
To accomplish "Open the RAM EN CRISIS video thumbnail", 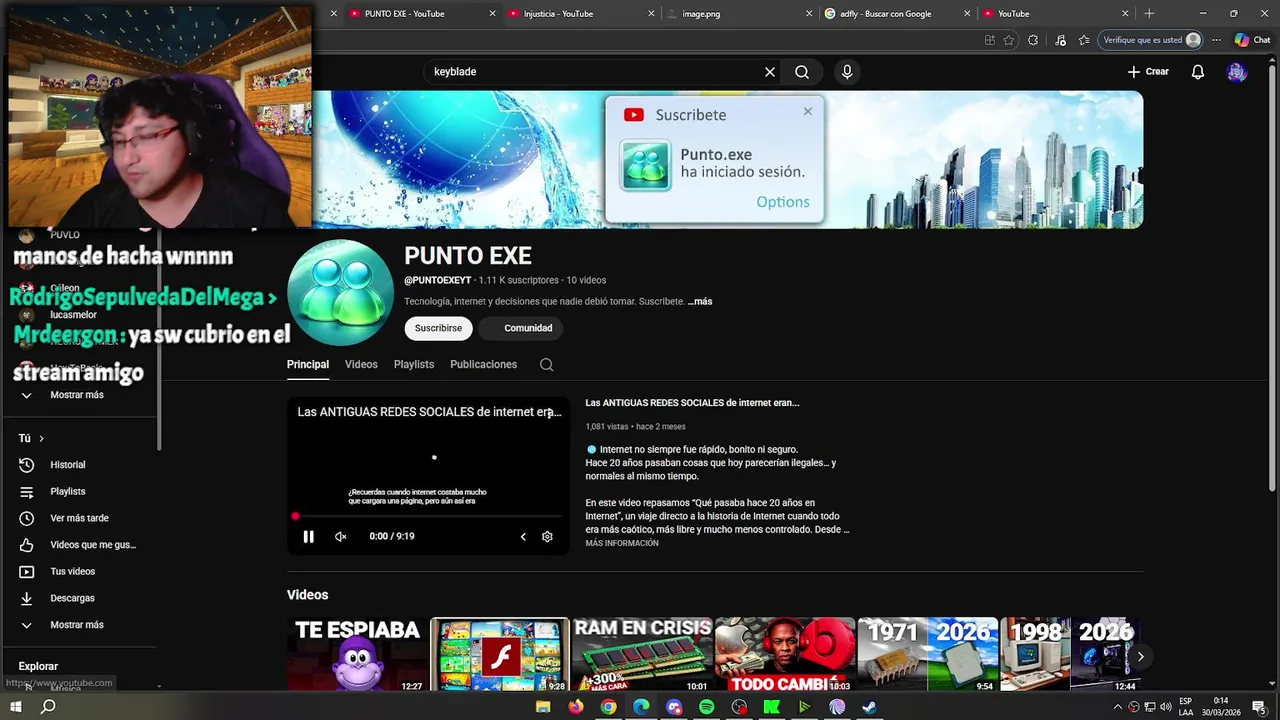I will tap(642, 655).
